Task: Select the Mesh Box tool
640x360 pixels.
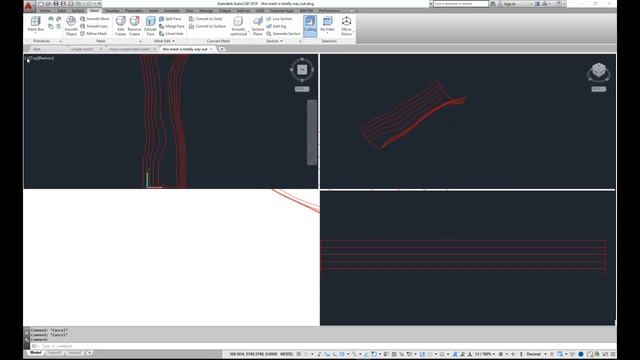Action: click(x=36, y=24)
